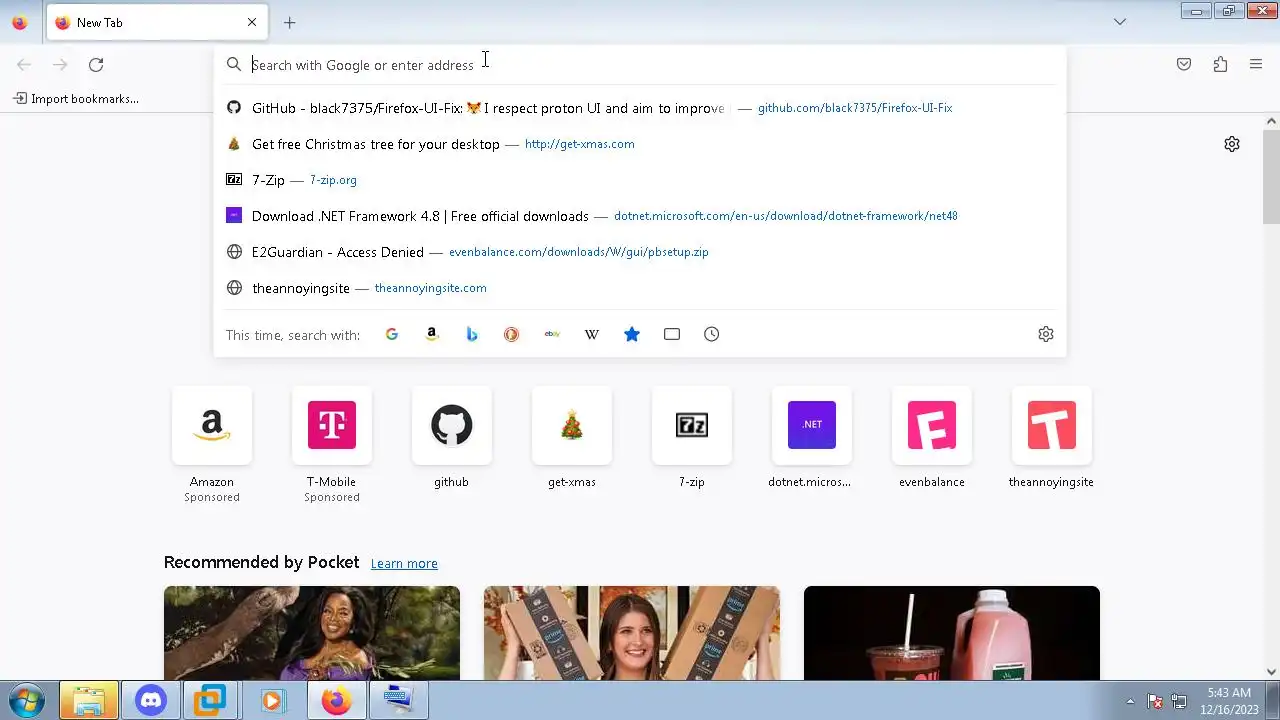
Task: Expand the list all tabs chevron
Action: [x=1120, y=22]
